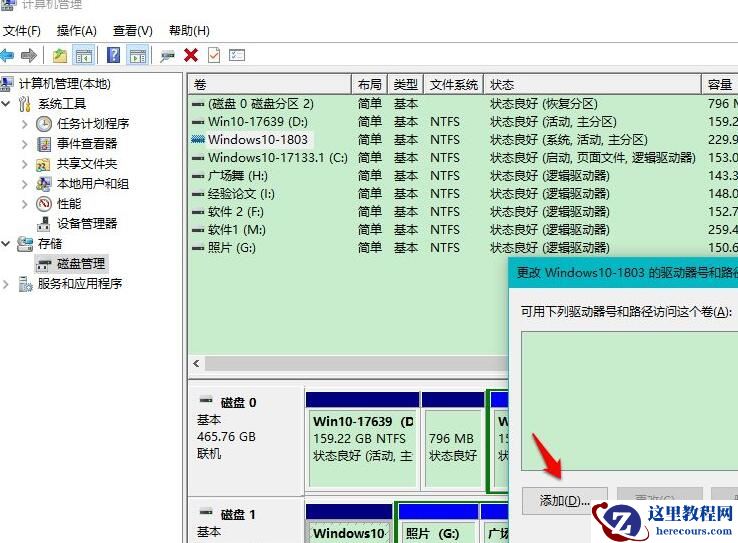This screenshot has height=543, width=738.
Task: Toggle the Show/Hide console tree icon
Action: coord(84,56)
